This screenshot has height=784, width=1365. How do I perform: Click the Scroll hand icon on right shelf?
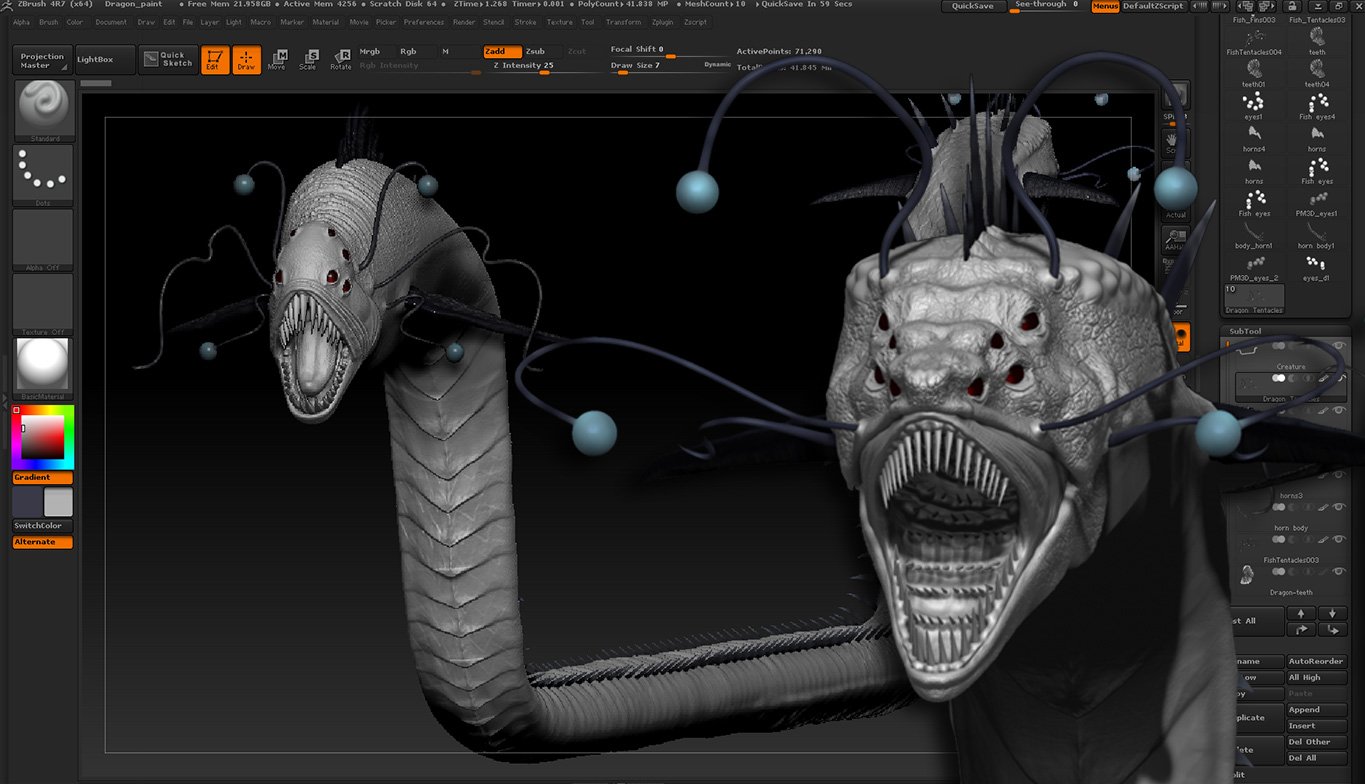pos(1175,144)
